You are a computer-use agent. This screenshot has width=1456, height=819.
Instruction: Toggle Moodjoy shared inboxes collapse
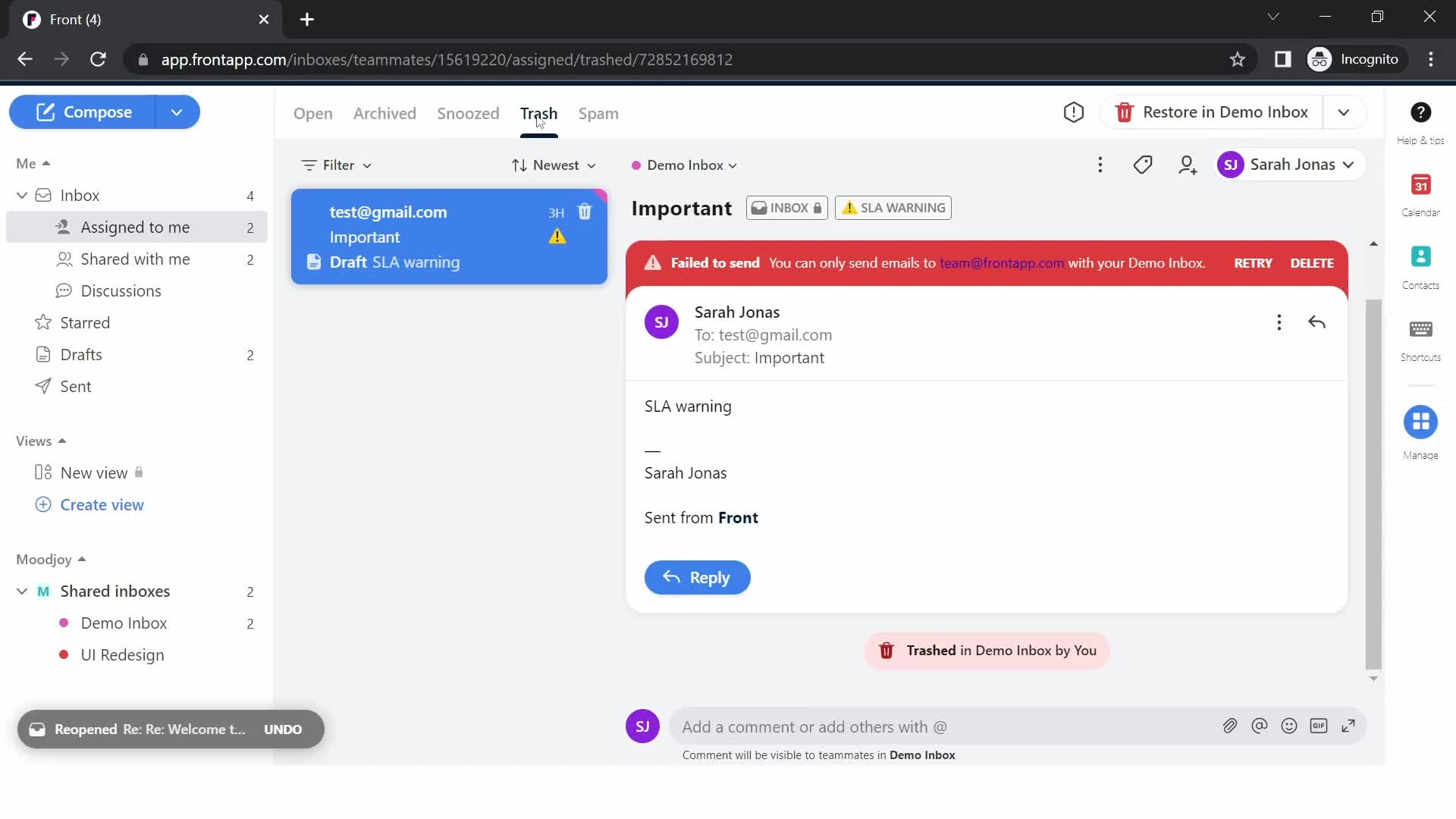pos(22,591)
